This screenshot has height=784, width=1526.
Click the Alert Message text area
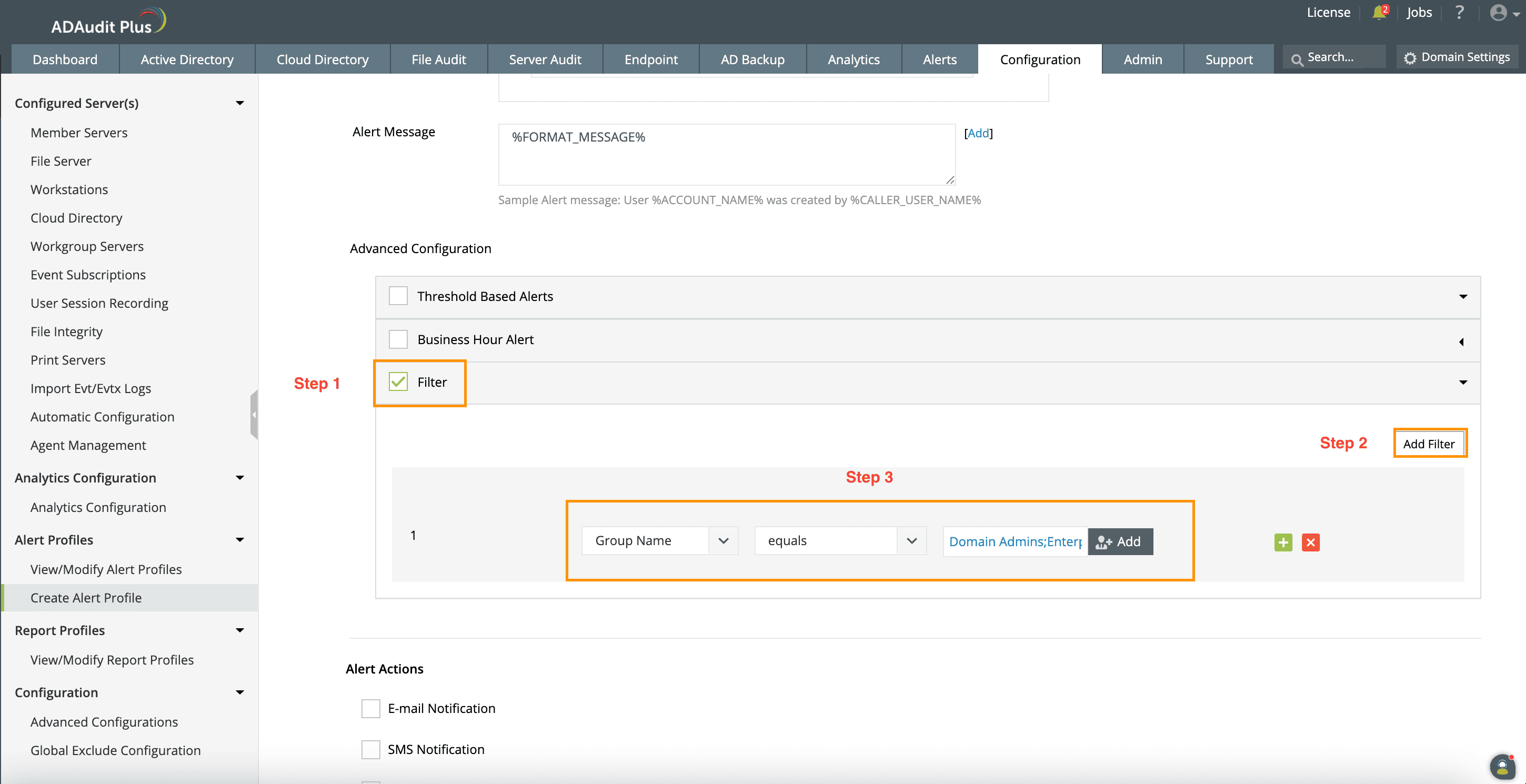click(x=726, y=155)
